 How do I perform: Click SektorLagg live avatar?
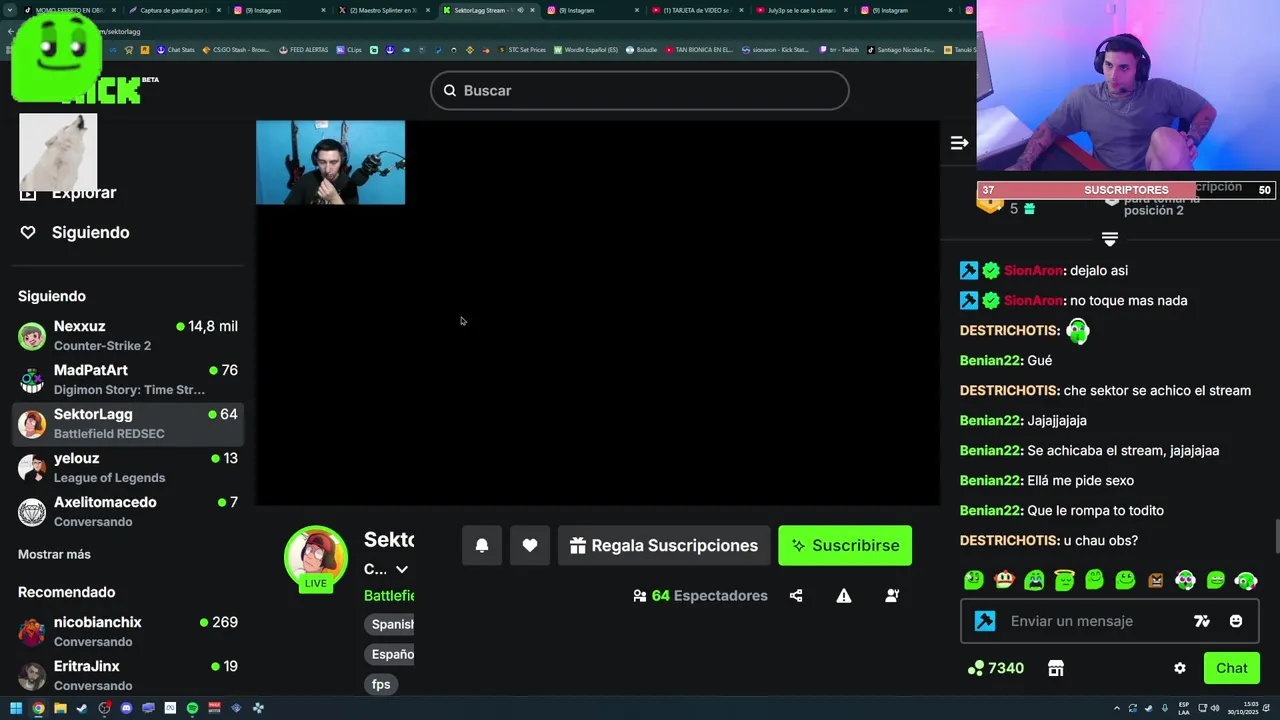tap(316, 557)
